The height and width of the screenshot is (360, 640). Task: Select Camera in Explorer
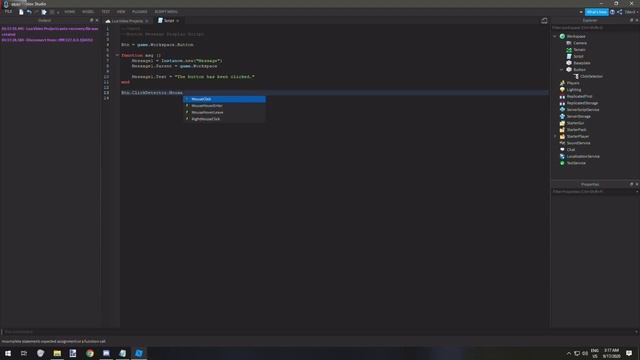[x=580, y=43]
